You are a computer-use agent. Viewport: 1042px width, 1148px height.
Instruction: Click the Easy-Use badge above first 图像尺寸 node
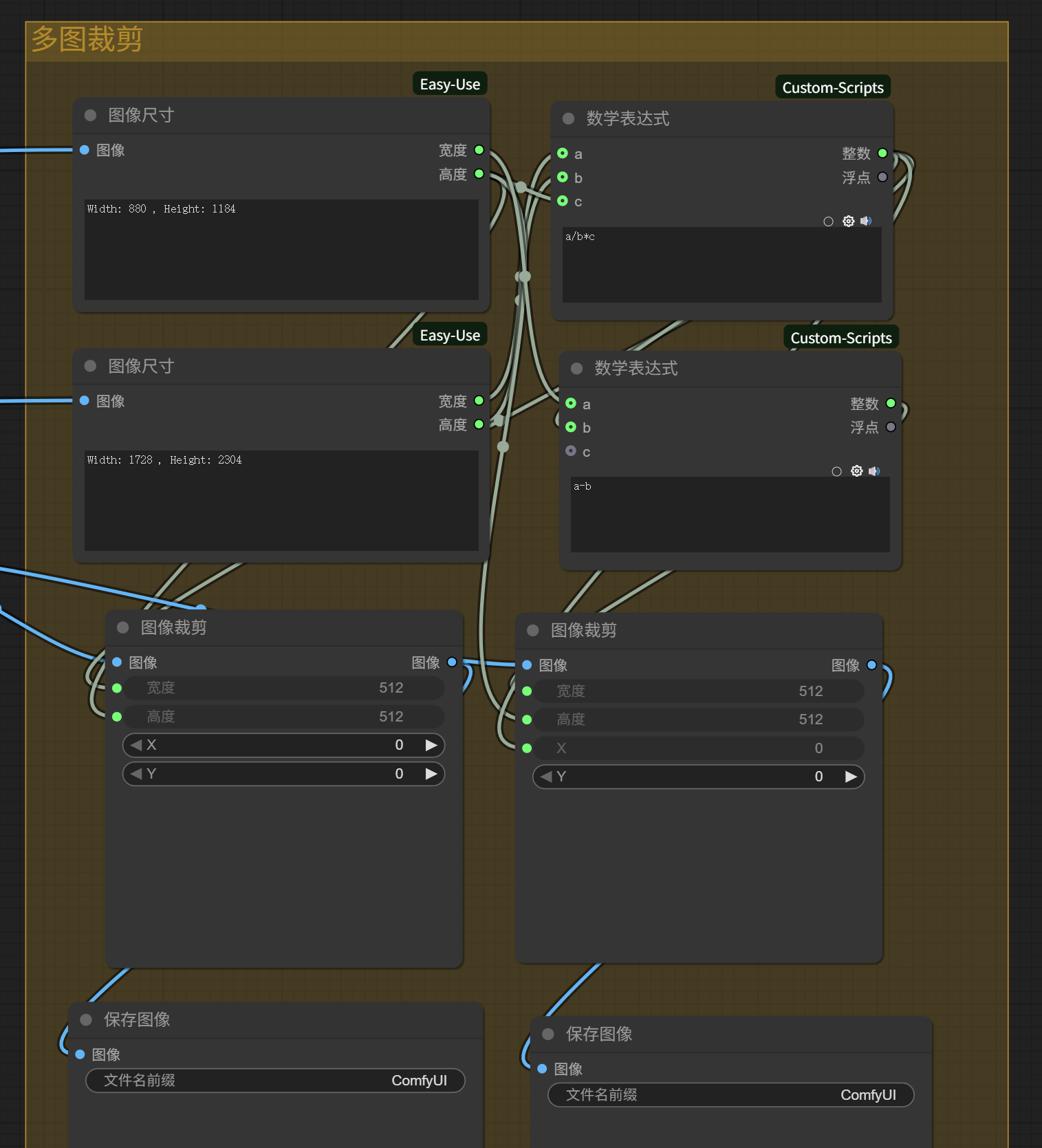tap(450, 84)
